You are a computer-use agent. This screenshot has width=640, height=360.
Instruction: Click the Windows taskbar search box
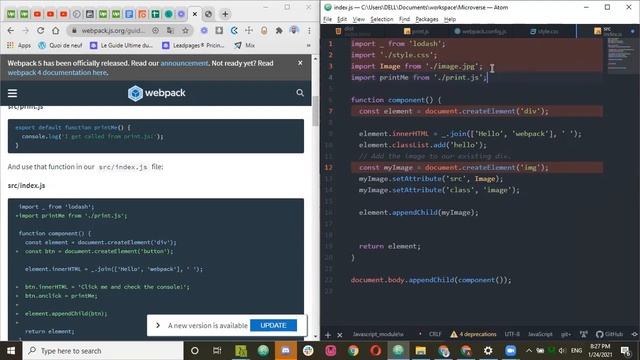coord(102,351)
